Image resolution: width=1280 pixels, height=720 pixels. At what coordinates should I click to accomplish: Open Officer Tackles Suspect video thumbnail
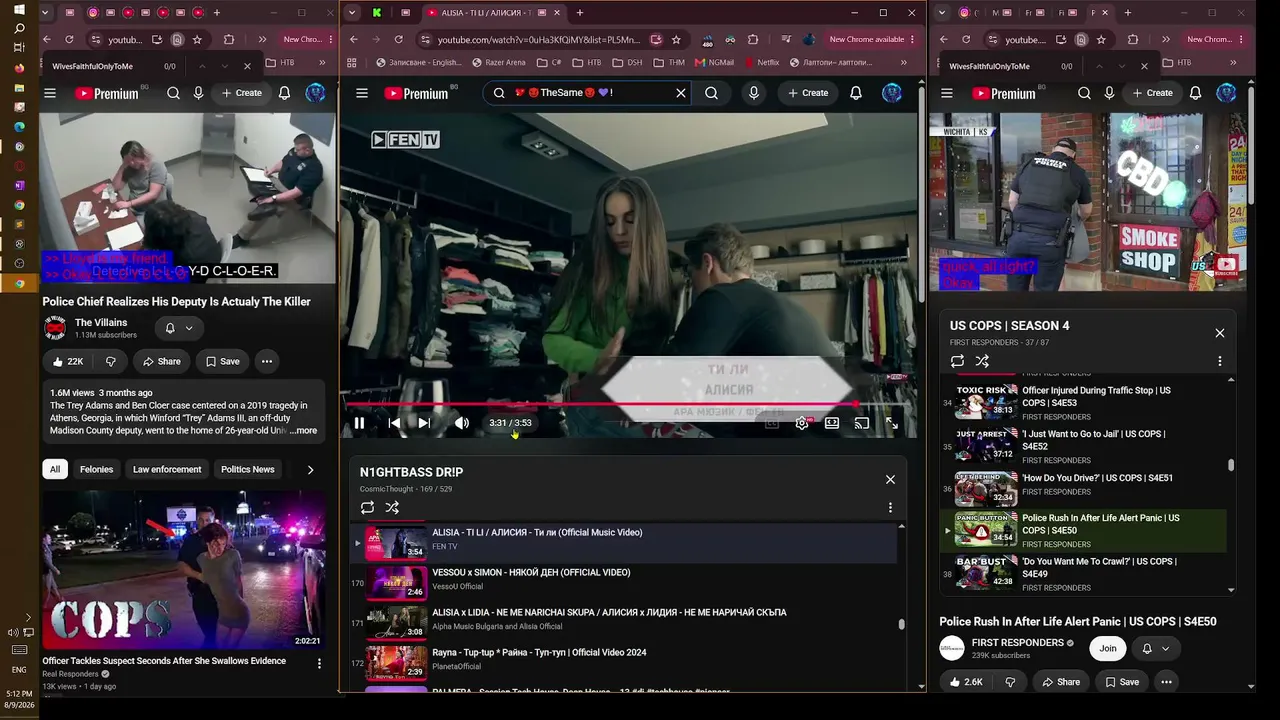click(184, 570)
